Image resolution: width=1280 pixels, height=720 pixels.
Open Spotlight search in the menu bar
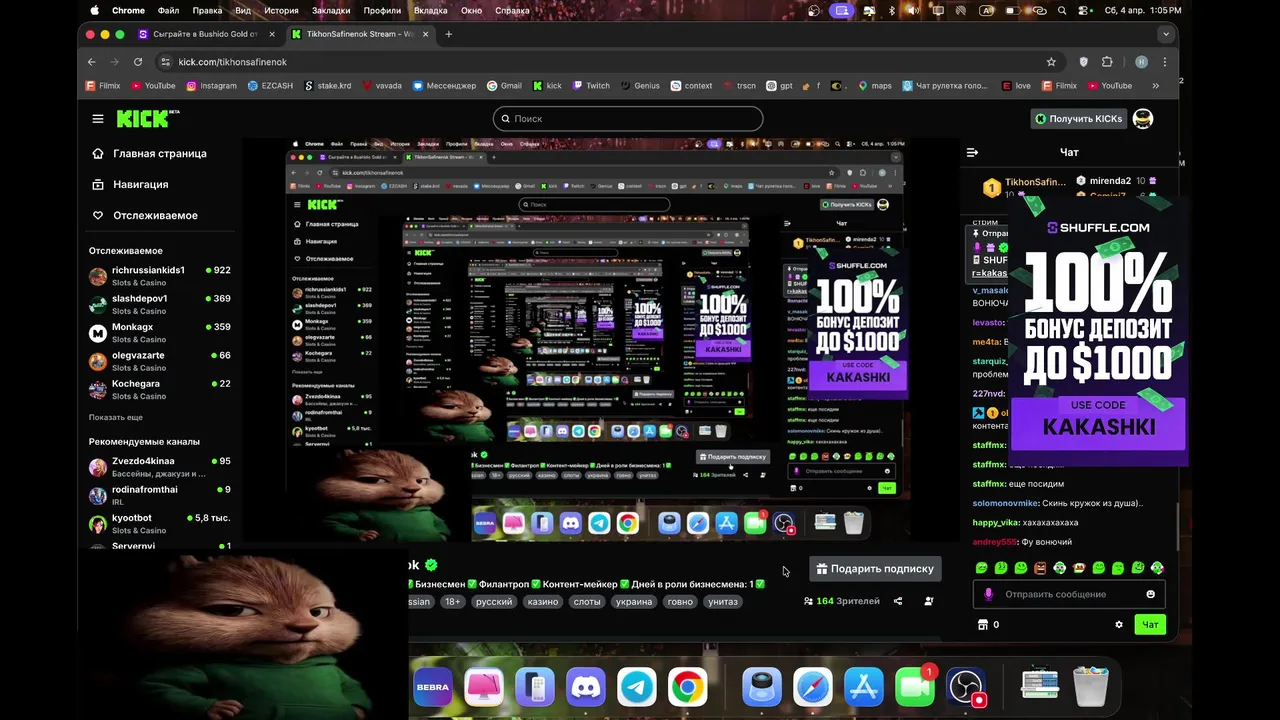pos(1062,10)
